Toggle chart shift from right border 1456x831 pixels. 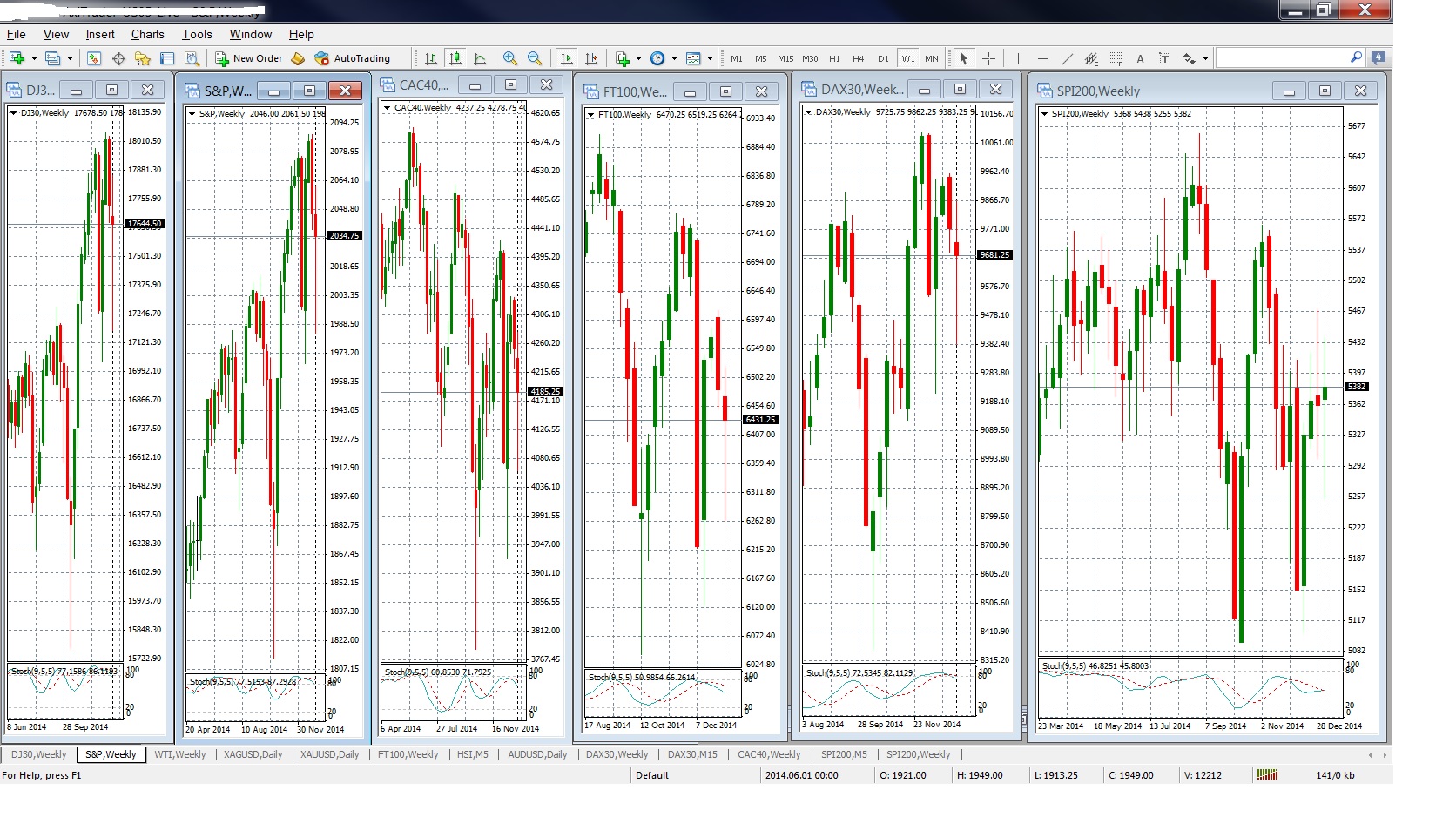click(x=591, y=58)
